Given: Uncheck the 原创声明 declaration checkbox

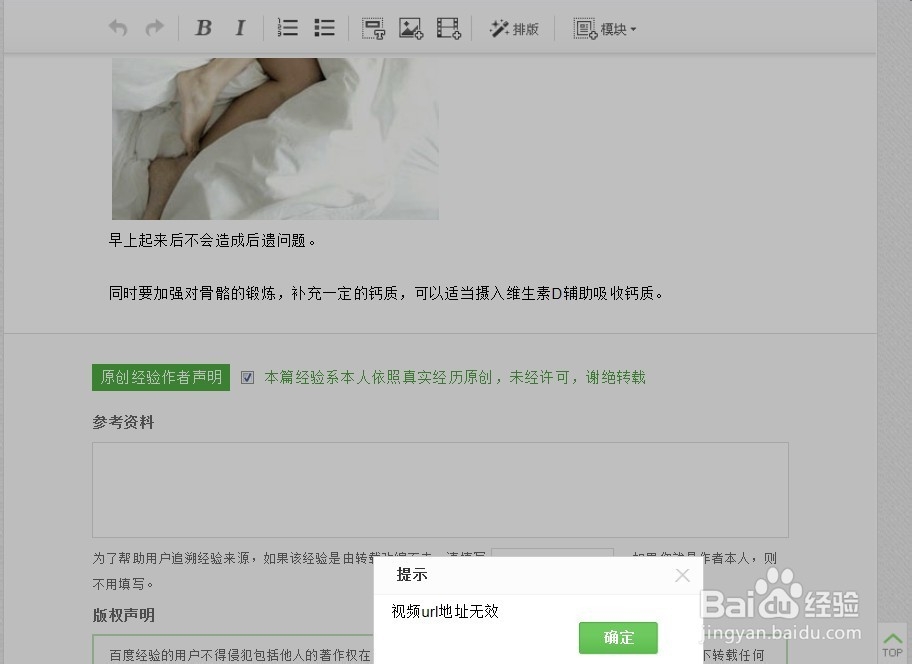Looking at the screenshot, I should click(x=247, y=377).
